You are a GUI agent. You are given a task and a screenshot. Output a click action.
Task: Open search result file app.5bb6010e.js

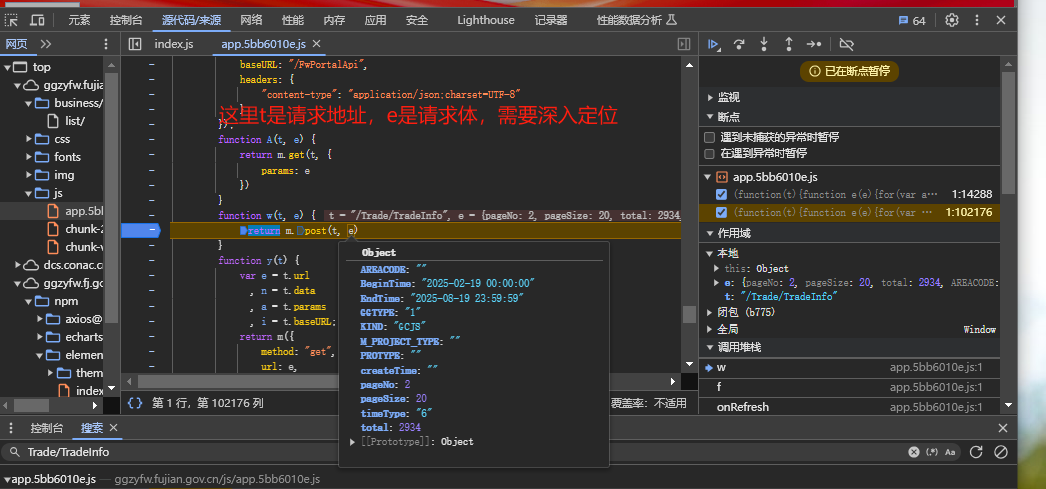pyautogui.click(x=53, y=480)
